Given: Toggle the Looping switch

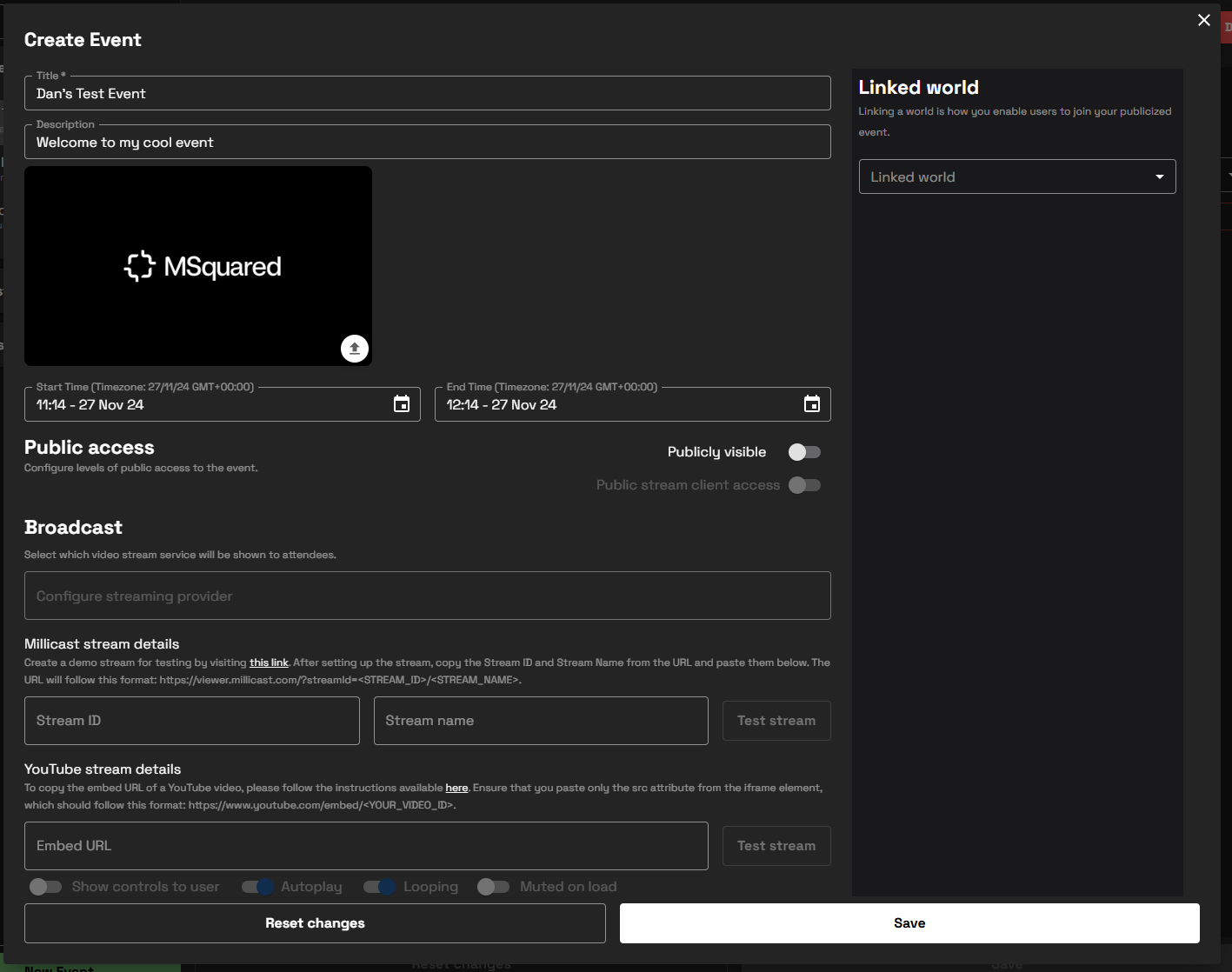Looking at the screenshot, I should point(379,887).
